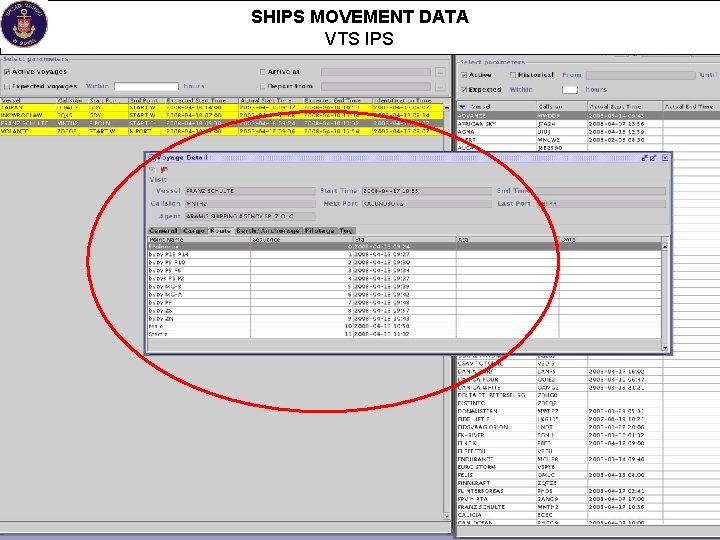Viewport: 720px width, 540px height.
Task: Click the Callsign column header in right table
Action: click(x=562, y=107)
